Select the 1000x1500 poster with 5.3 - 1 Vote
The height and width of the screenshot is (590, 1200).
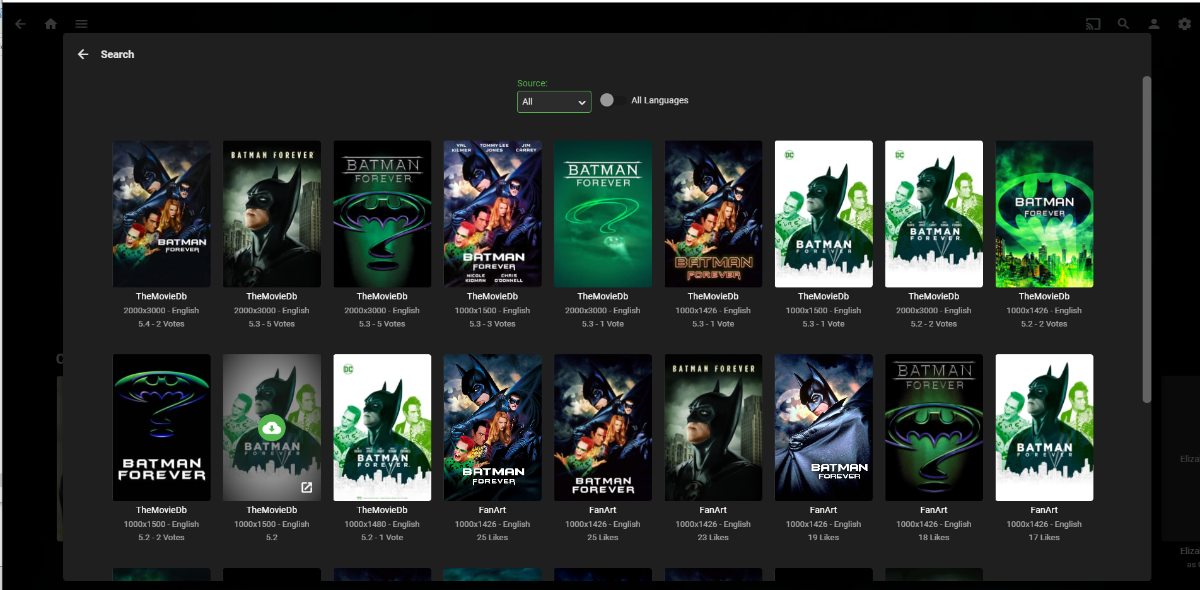tap(824, 214)
